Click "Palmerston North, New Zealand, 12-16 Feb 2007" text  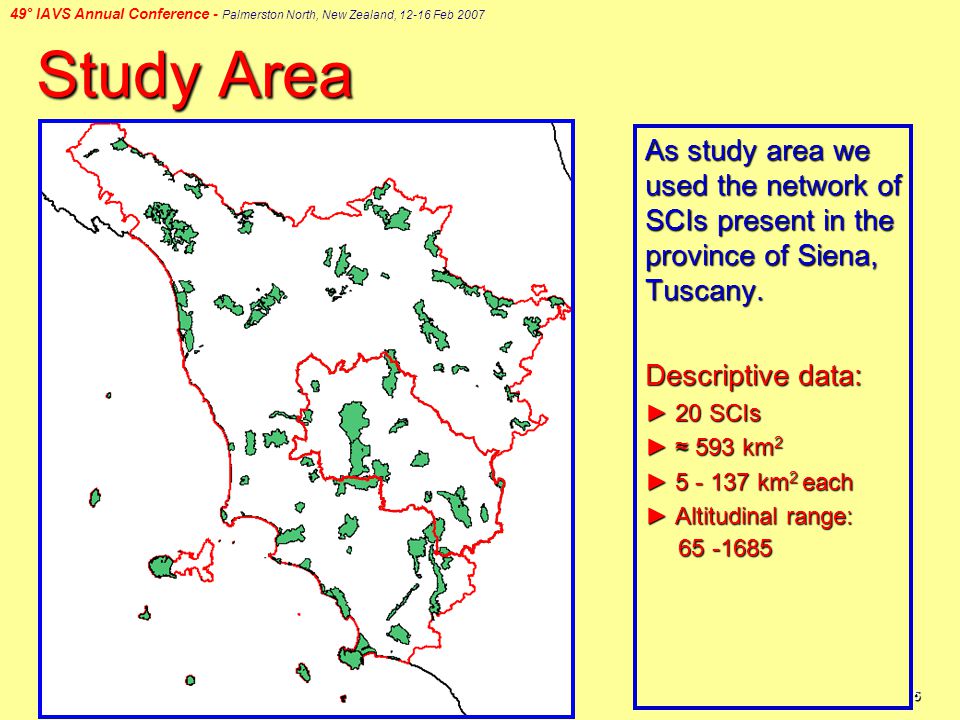coord(353,15)
